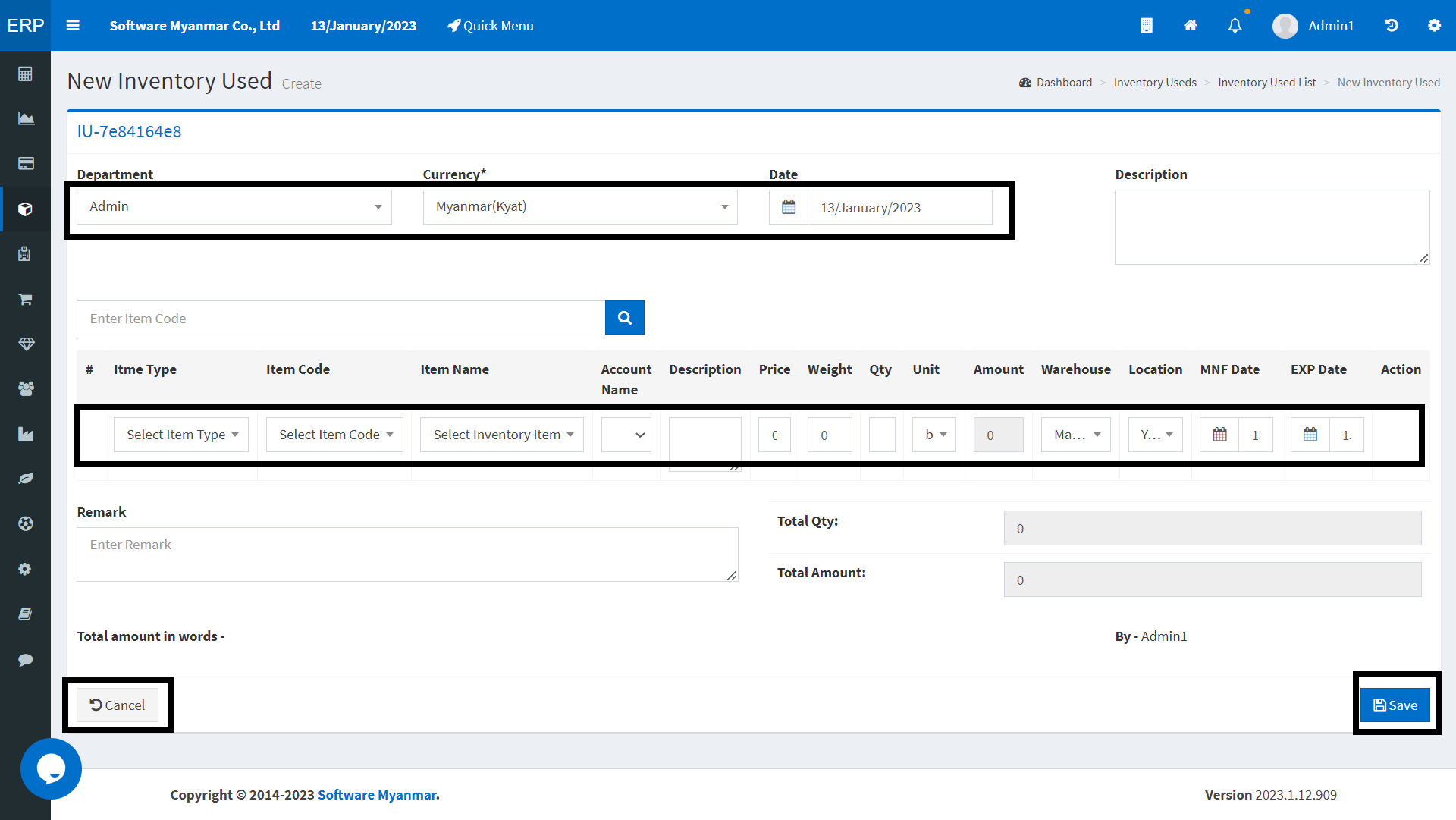
Task: Click the history clock icon
Action: click(x=1392, y=25)
